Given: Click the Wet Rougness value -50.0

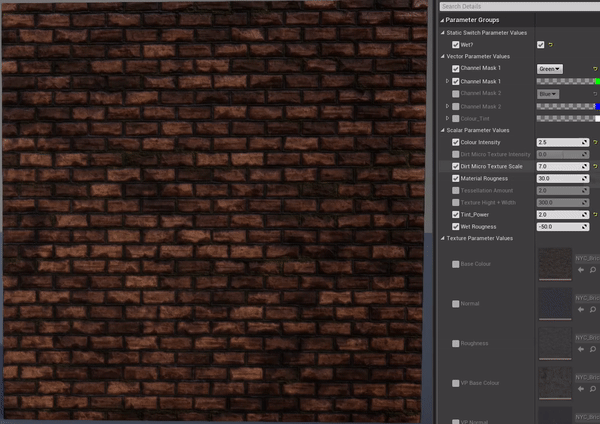Looking at the screenshot, I should (x=559, y=227).
